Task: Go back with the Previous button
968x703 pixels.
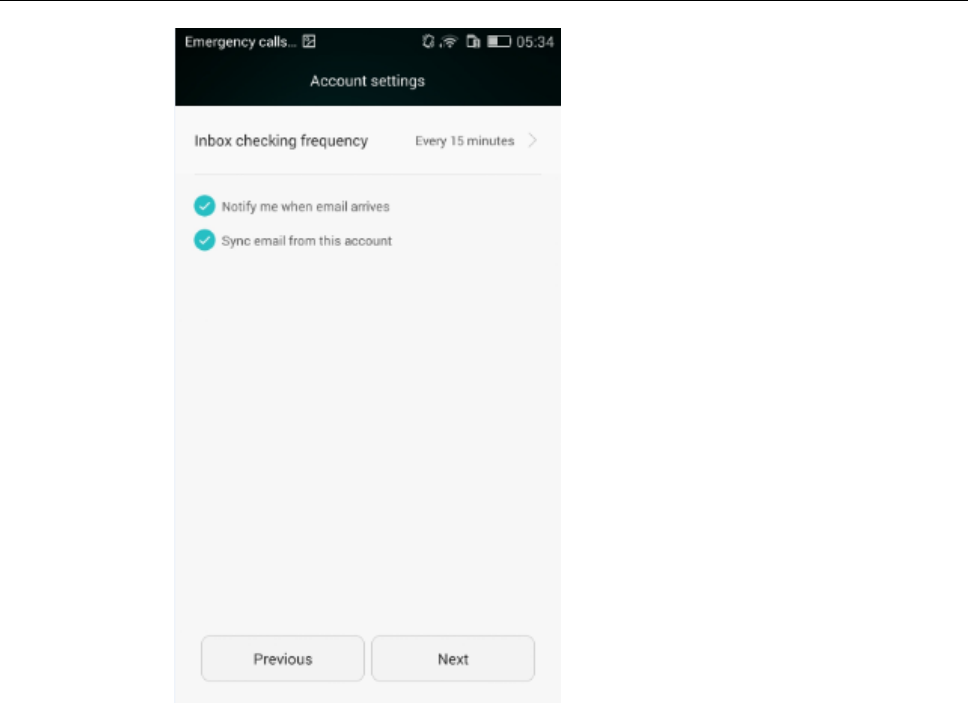Action: click(283, 659)
